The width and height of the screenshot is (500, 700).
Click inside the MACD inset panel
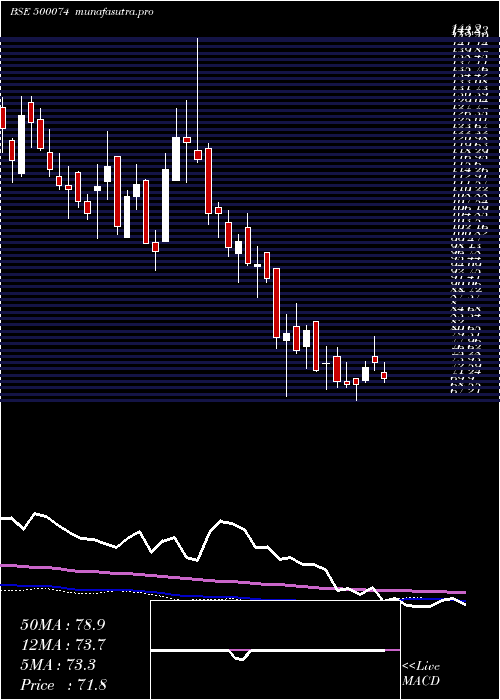coord(275,650)
